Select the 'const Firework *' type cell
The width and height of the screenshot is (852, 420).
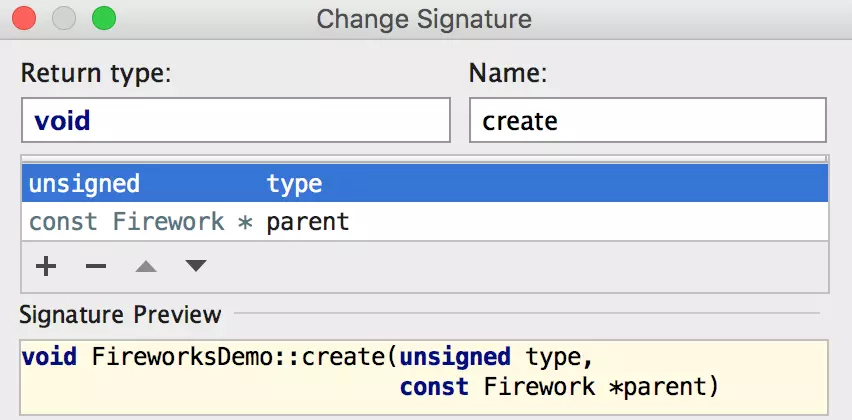point(141,221)
